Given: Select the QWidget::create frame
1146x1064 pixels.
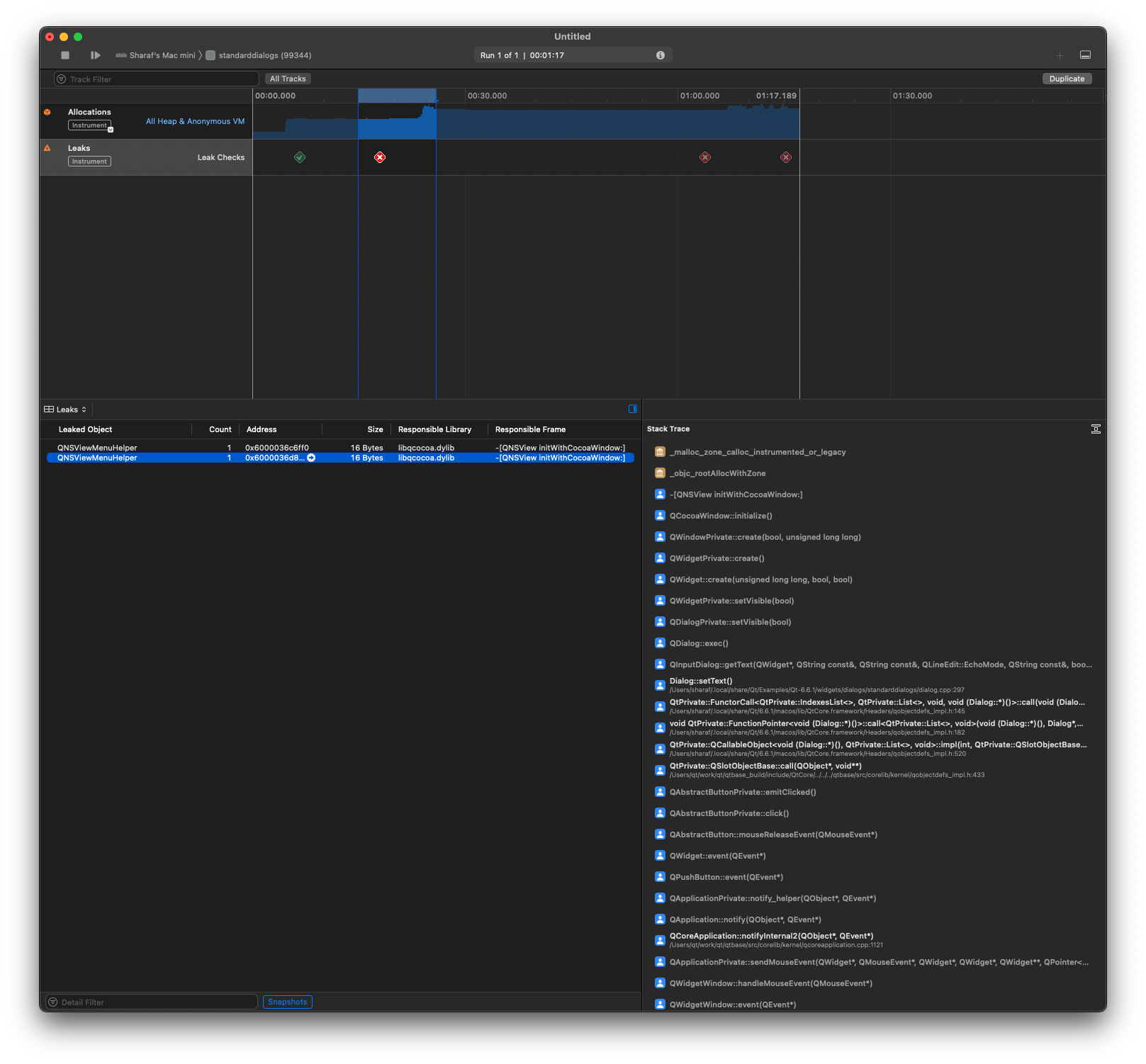Looking at the screenshot, I should 761,579.
